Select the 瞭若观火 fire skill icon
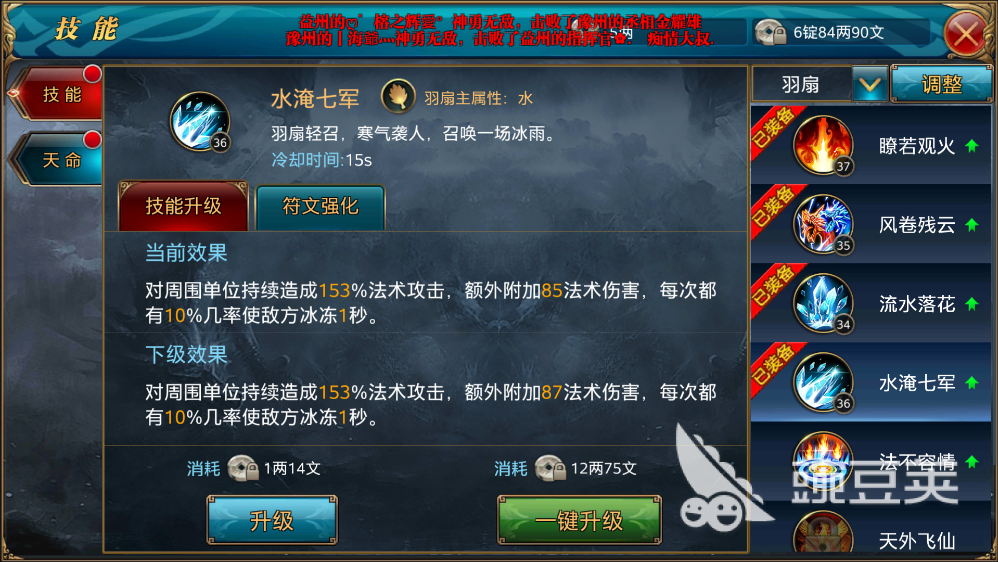Image resolution: width=998 pixels, height=562 pixels. 823,145
